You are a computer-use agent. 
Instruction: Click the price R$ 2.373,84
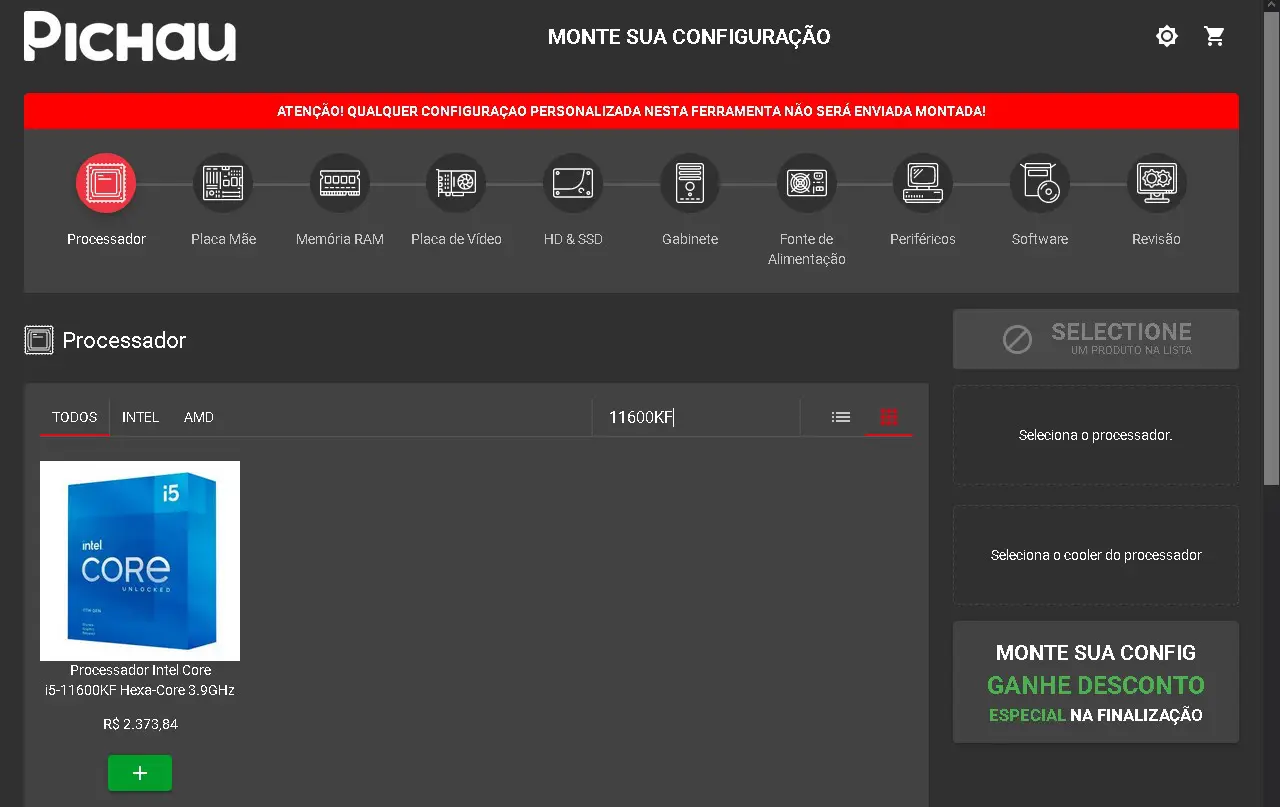pos(140,724)
